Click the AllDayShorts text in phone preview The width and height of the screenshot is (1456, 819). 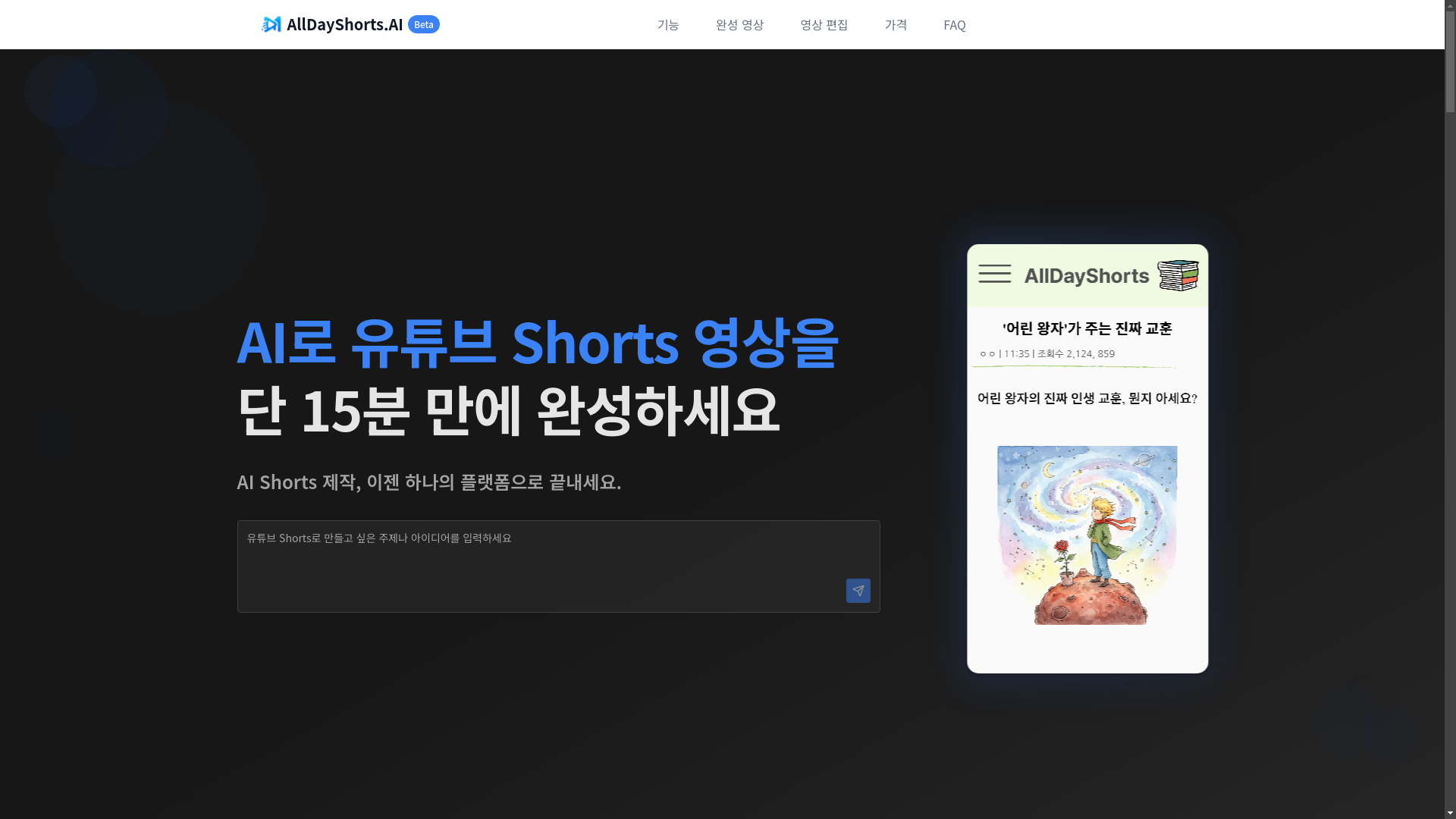coord(1086,276)
